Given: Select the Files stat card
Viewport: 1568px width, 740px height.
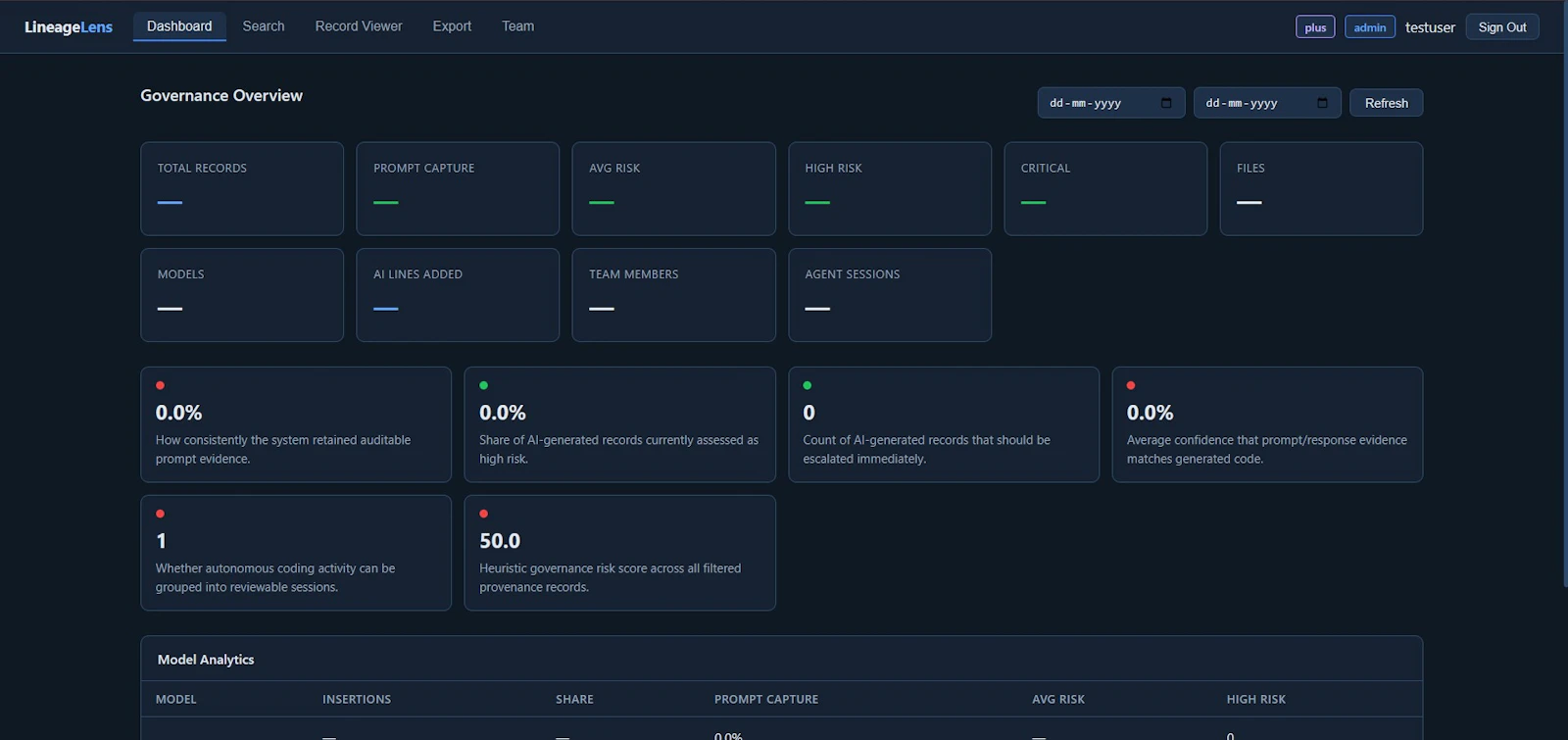Looking at the screenshot, I should tap(1321, 188).
